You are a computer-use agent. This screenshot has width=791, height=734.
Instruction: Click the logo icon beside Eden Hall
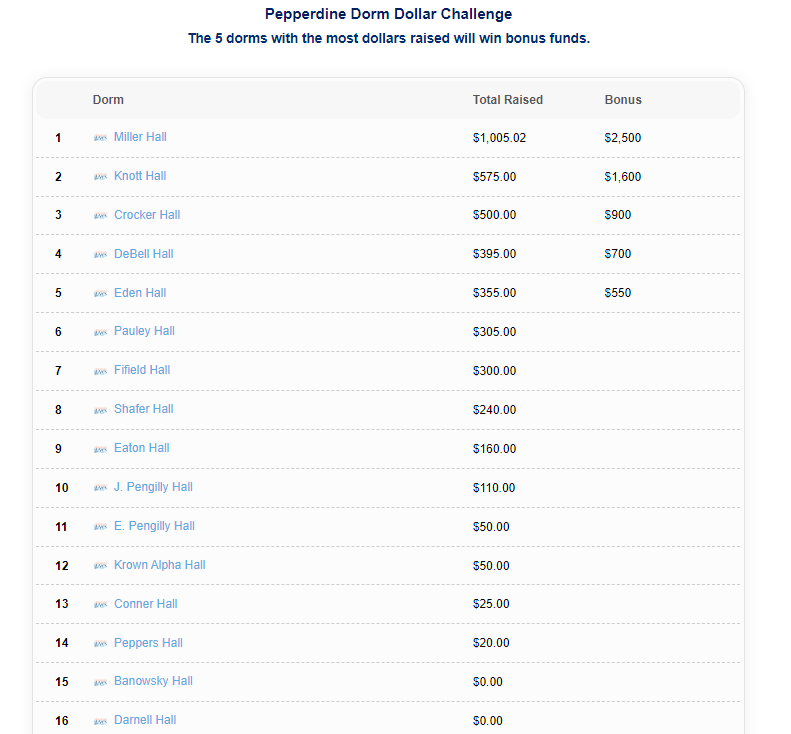pos(100,294)
